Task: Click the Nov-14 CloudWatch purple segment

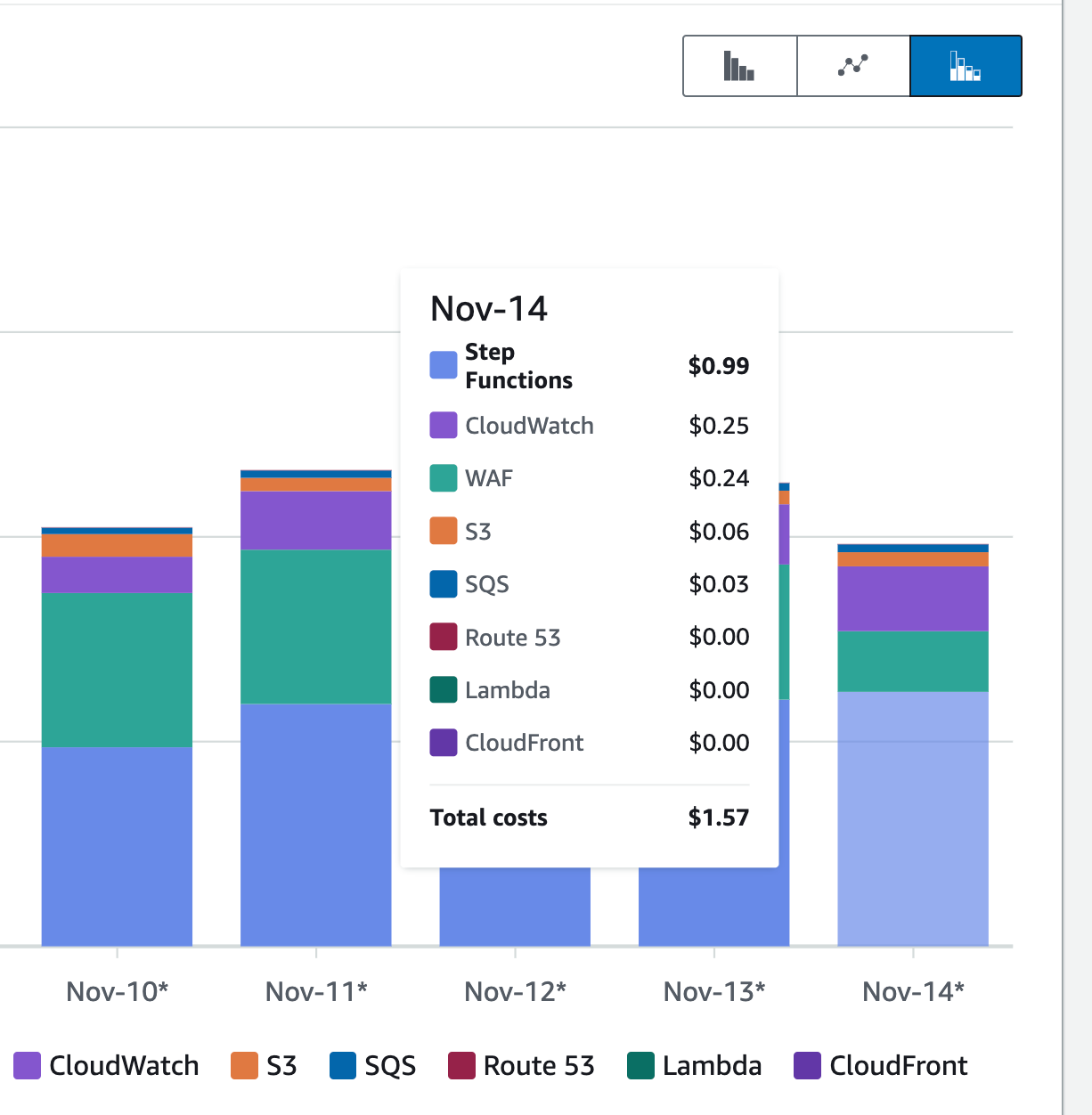Action: 913,598
